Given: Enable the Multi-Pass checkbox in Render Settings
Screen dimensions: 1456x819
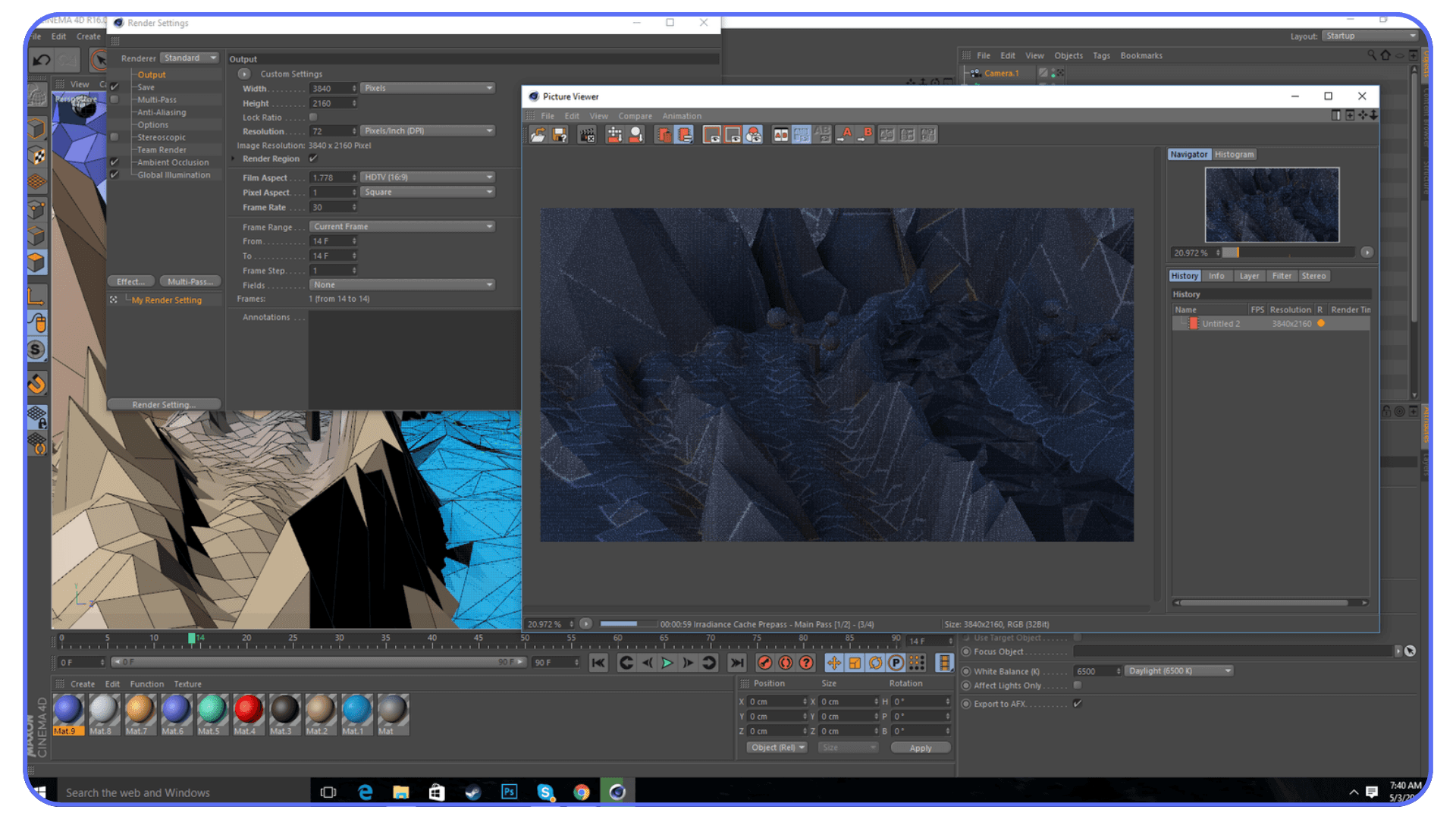Looking at the screenshot, I should pyautogui.click(x=114, y=99).
